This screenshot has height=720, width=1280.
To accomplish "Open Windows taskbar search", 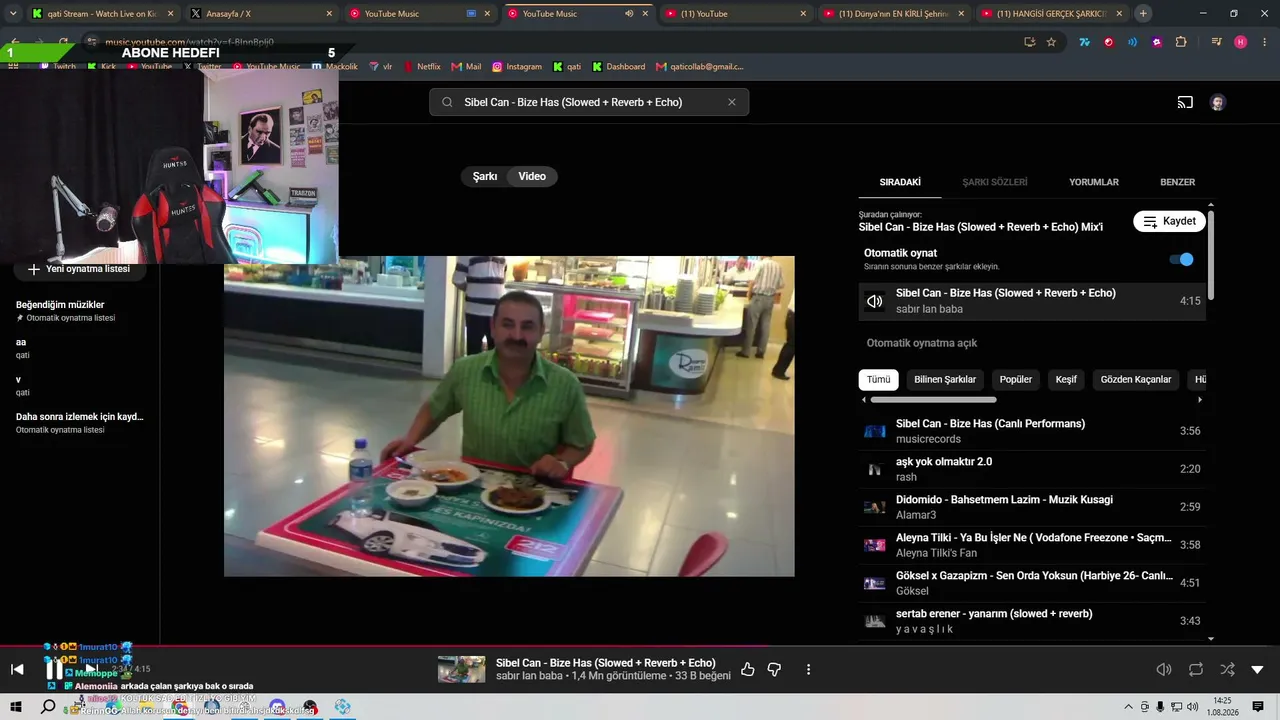I will coord(48,707).
